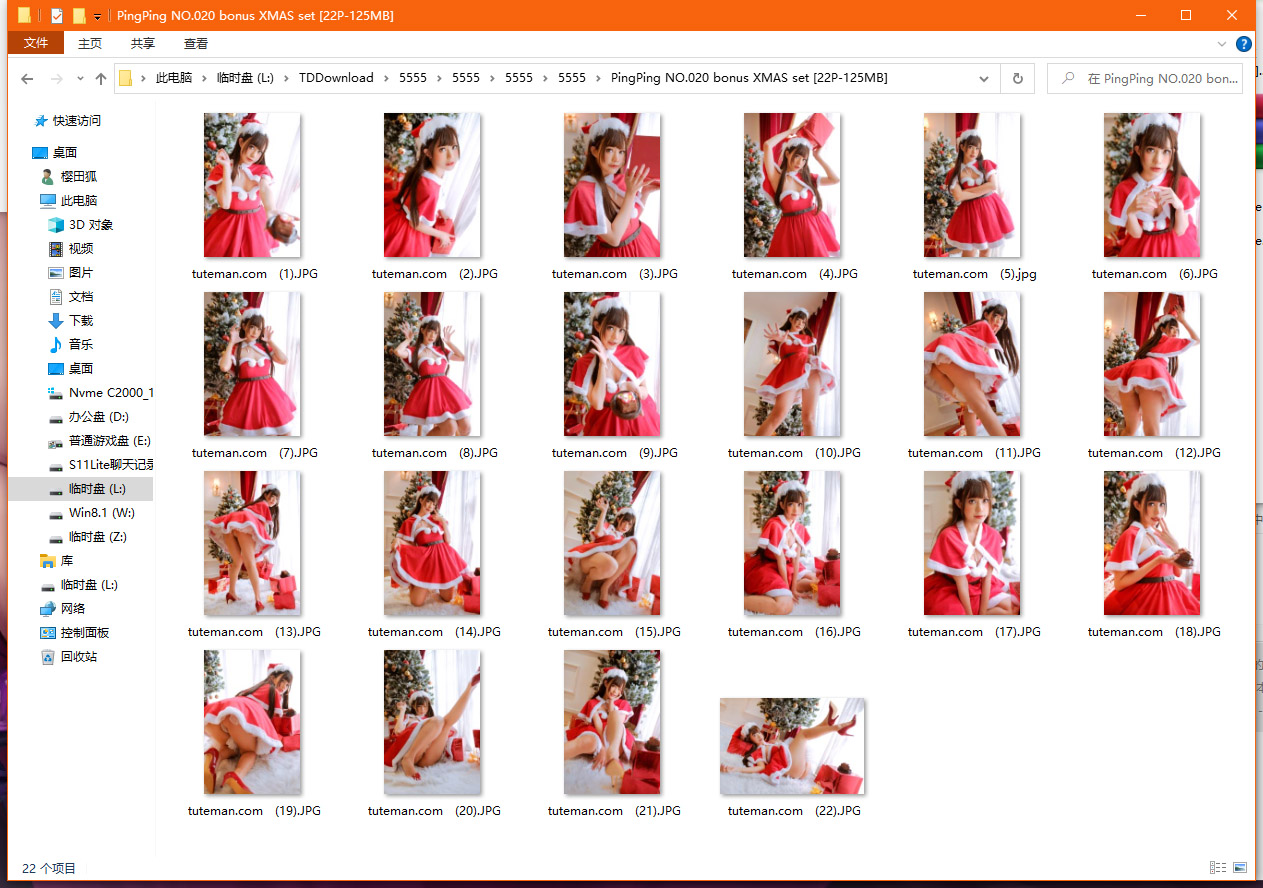The height and width of the screenshot is (888, 1263).
Task: Expand the address bar history dropdown
Action: (x=984, y=79)
